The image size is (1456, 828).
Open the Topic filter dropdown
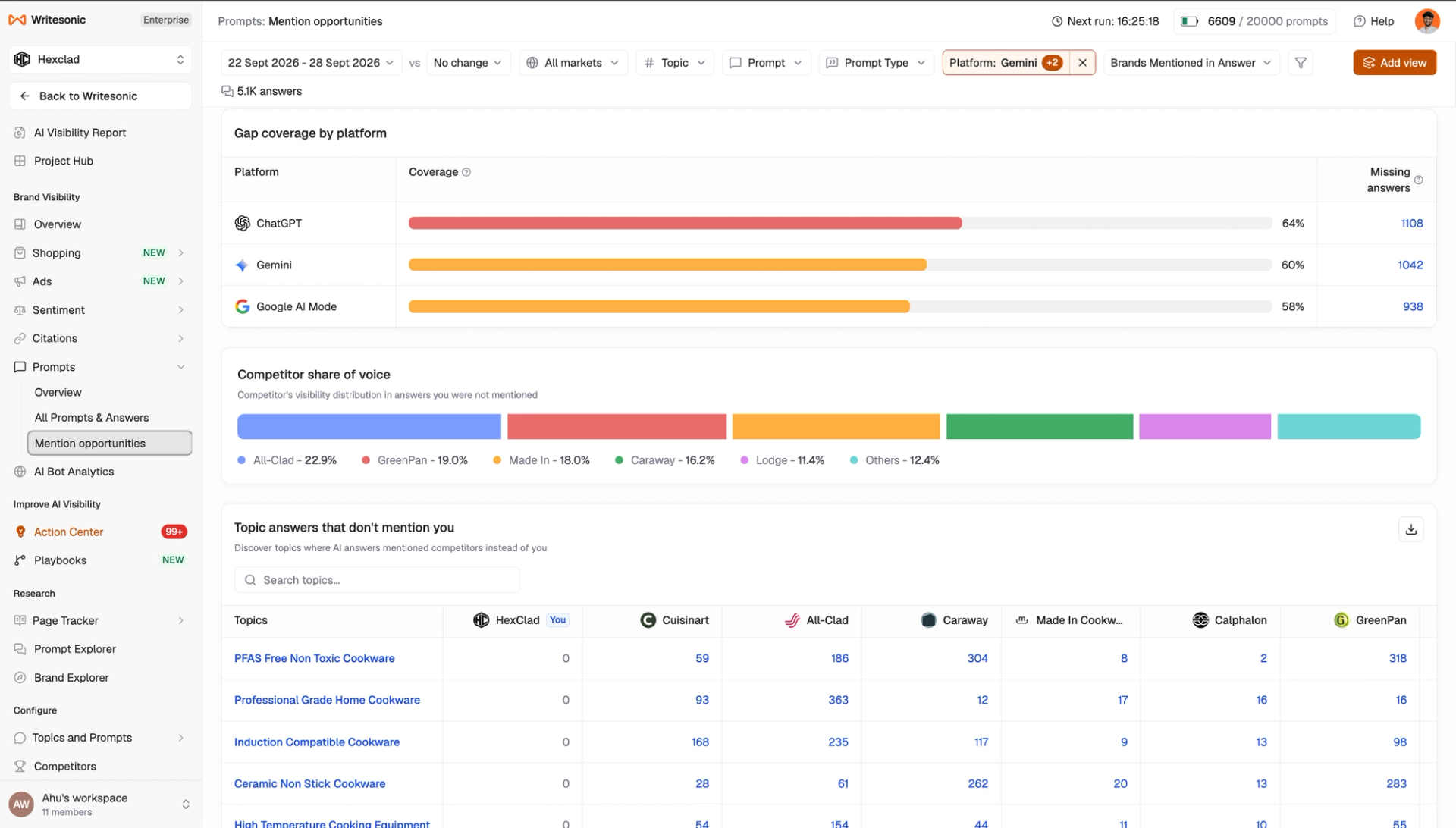[675, 63]
